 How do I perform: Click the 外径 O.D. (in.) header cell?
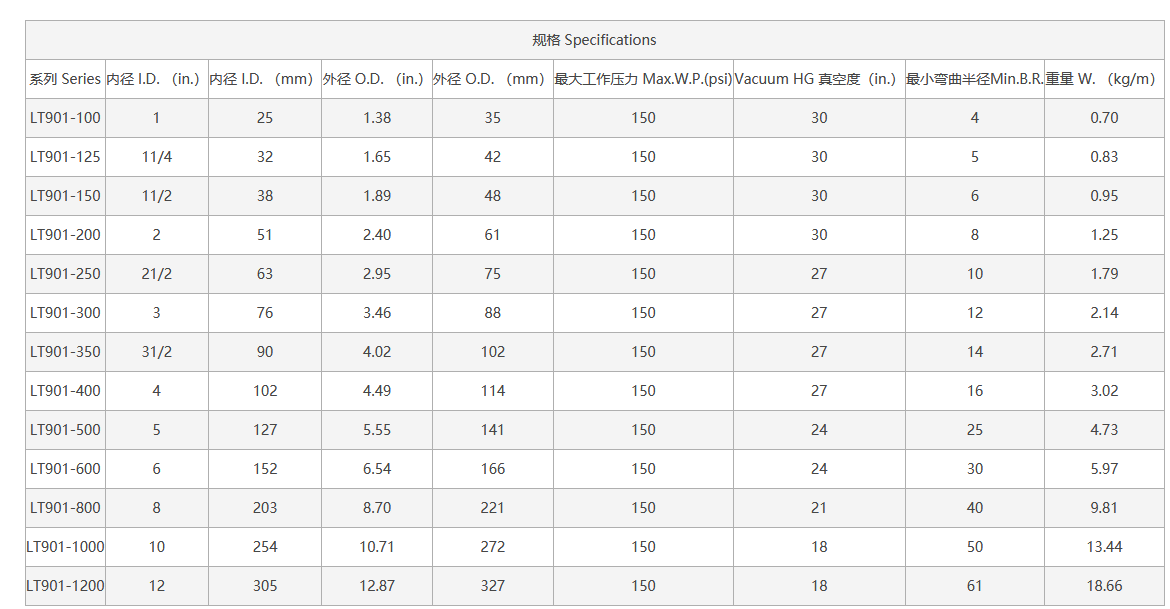click(x=377, y=79)
